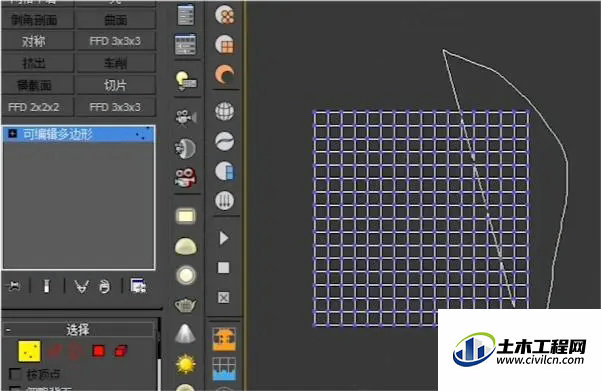Click the blue water grid icon

tap(224, 369)
